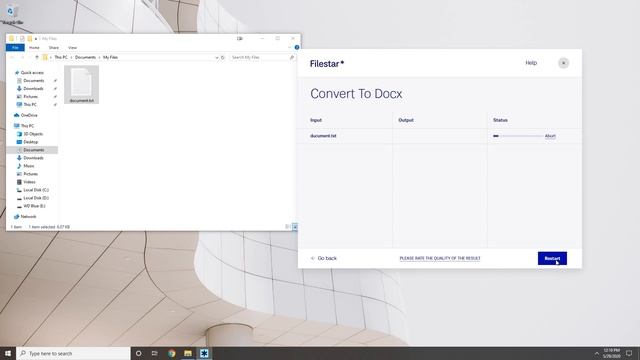Select document.txt file thumbnail in Explorer
The image size is (640, 360).
(81, 85)
